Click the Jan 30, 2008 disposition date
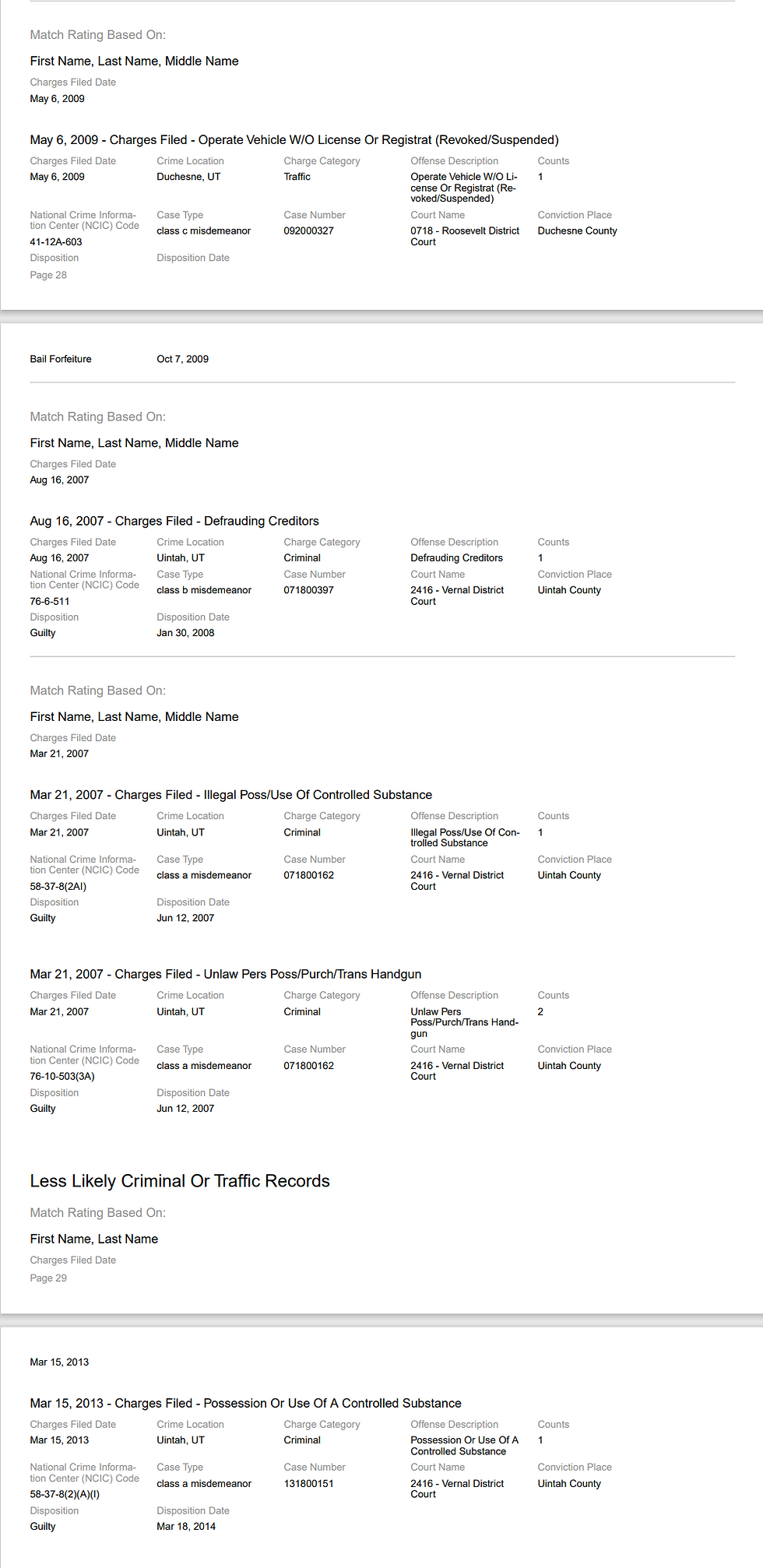The image size is (763, 1568). pos(185,633)
